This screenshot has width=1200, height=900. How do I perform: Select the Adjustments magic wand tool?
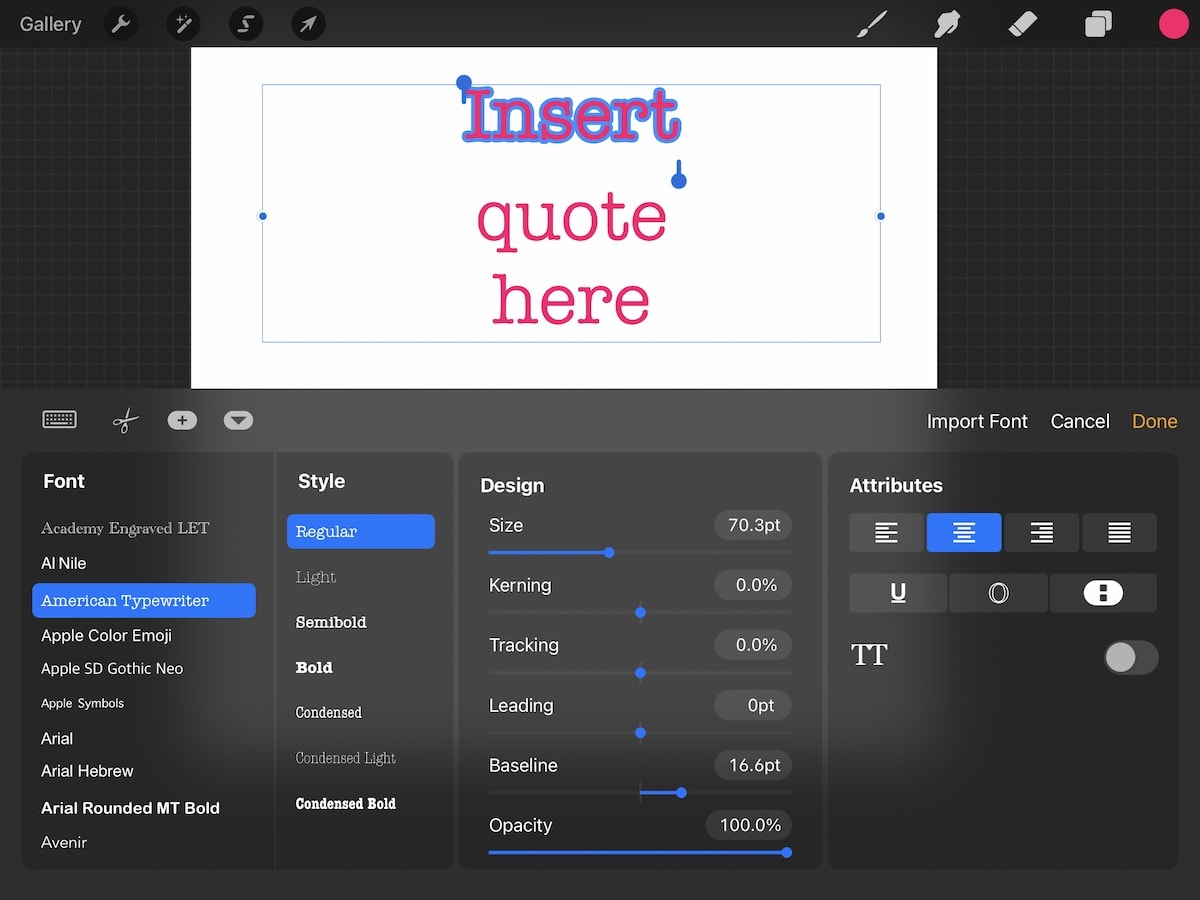click(x=183, y=23)
